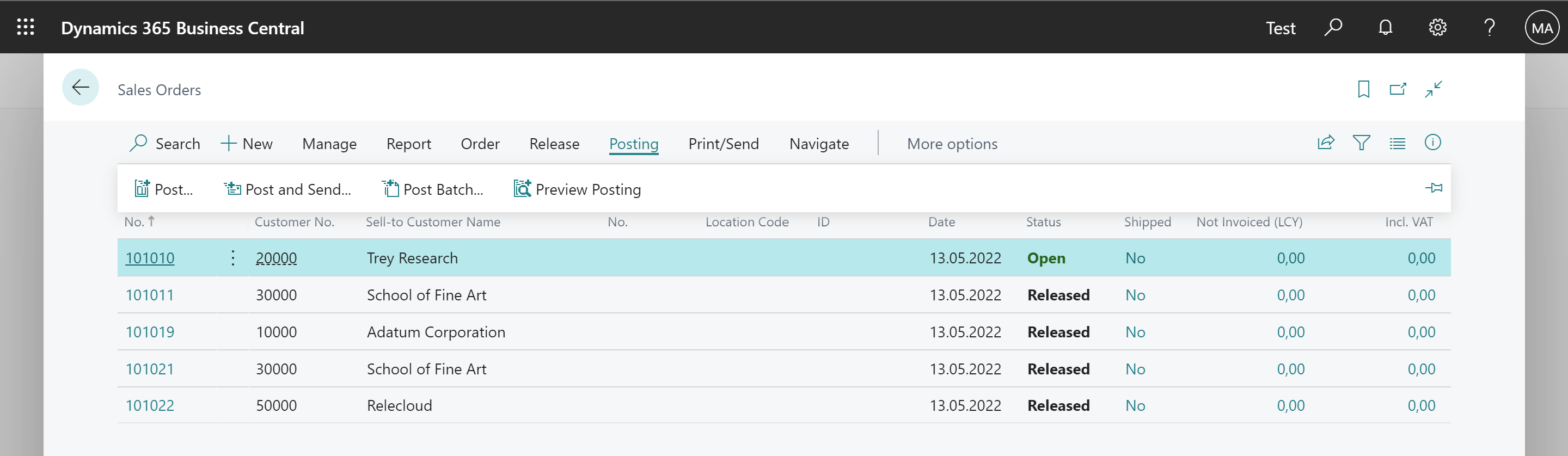Select Released status of order 101021
The width and height of the screenshot is (1568, 456).
[x=1058, y=369]
